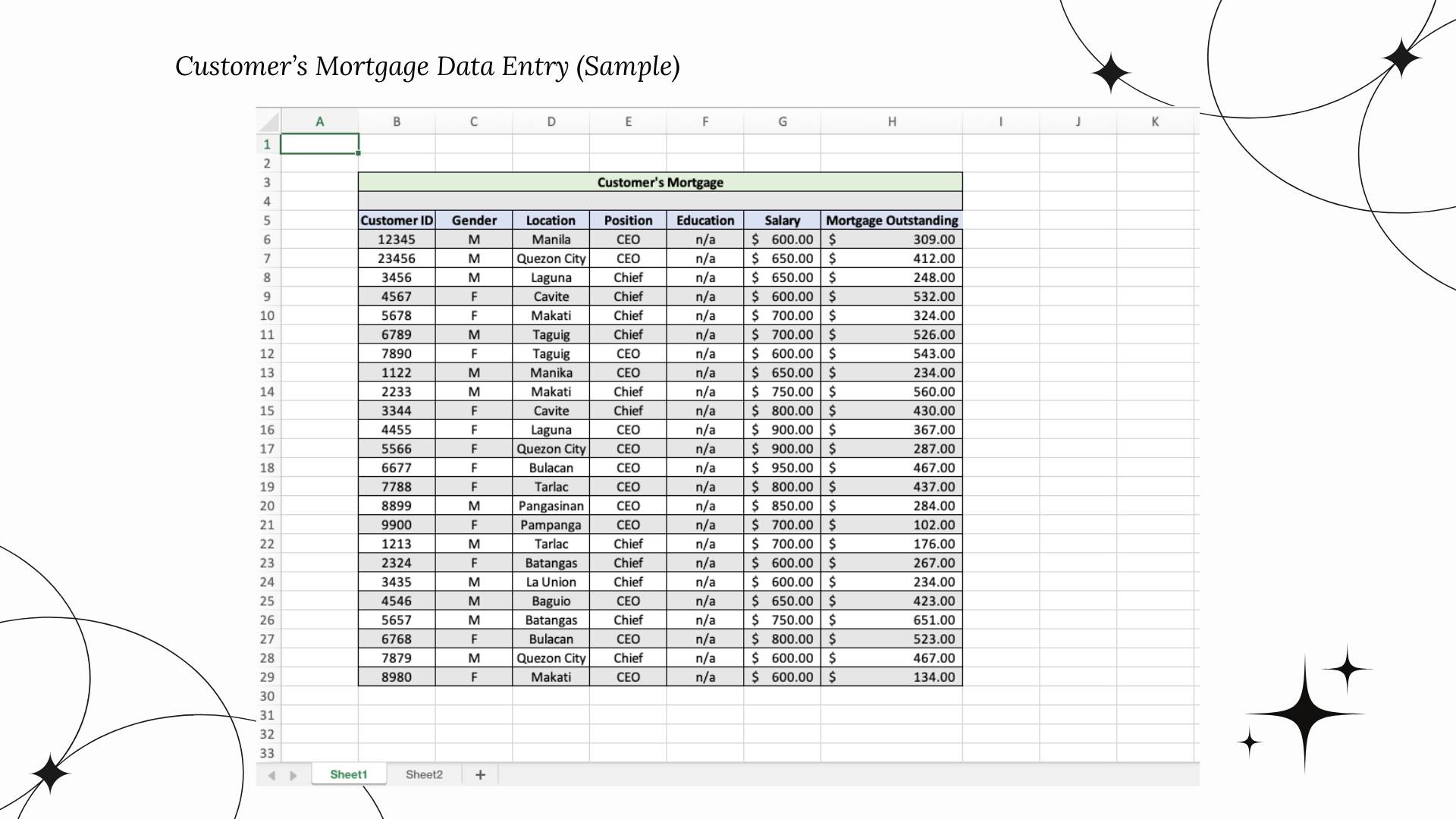This screenshot has height=819, width=1456.
Task: Select mortgage outstanding 102.00 cell
Action: tap(892, 525)
